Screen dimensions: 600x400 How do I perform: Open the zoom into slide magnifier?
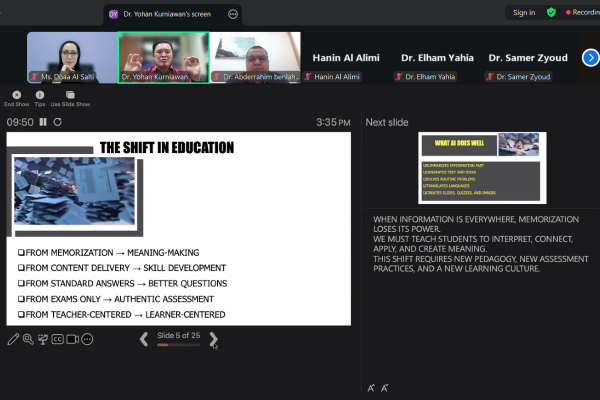(28, 339)
